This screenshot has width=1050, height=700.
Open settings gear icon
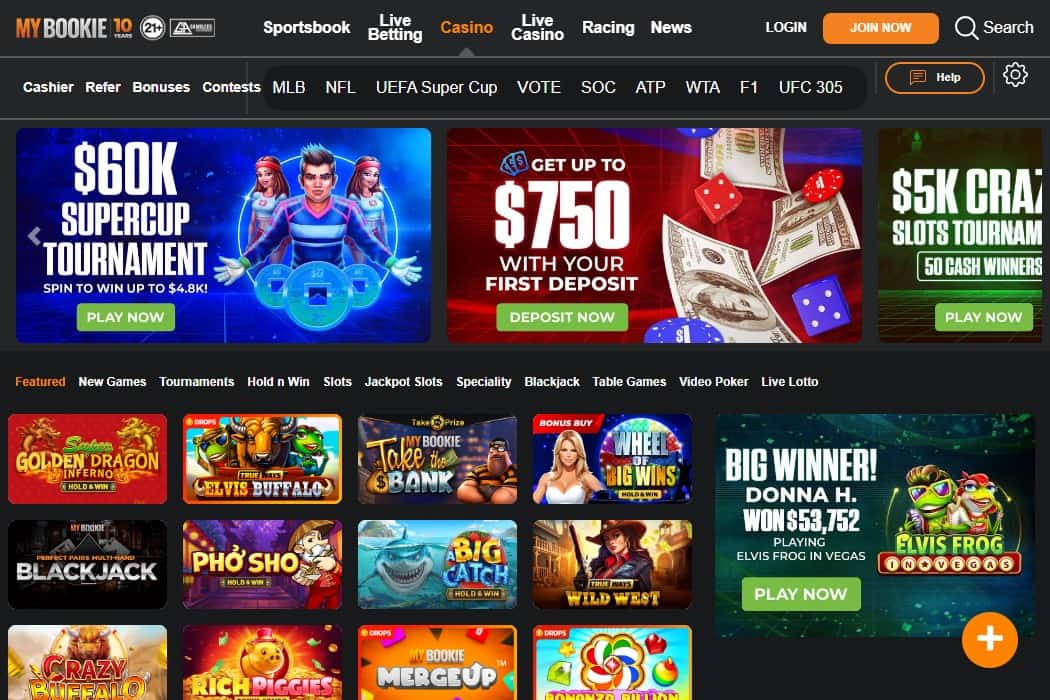[x=1015, y=74]
